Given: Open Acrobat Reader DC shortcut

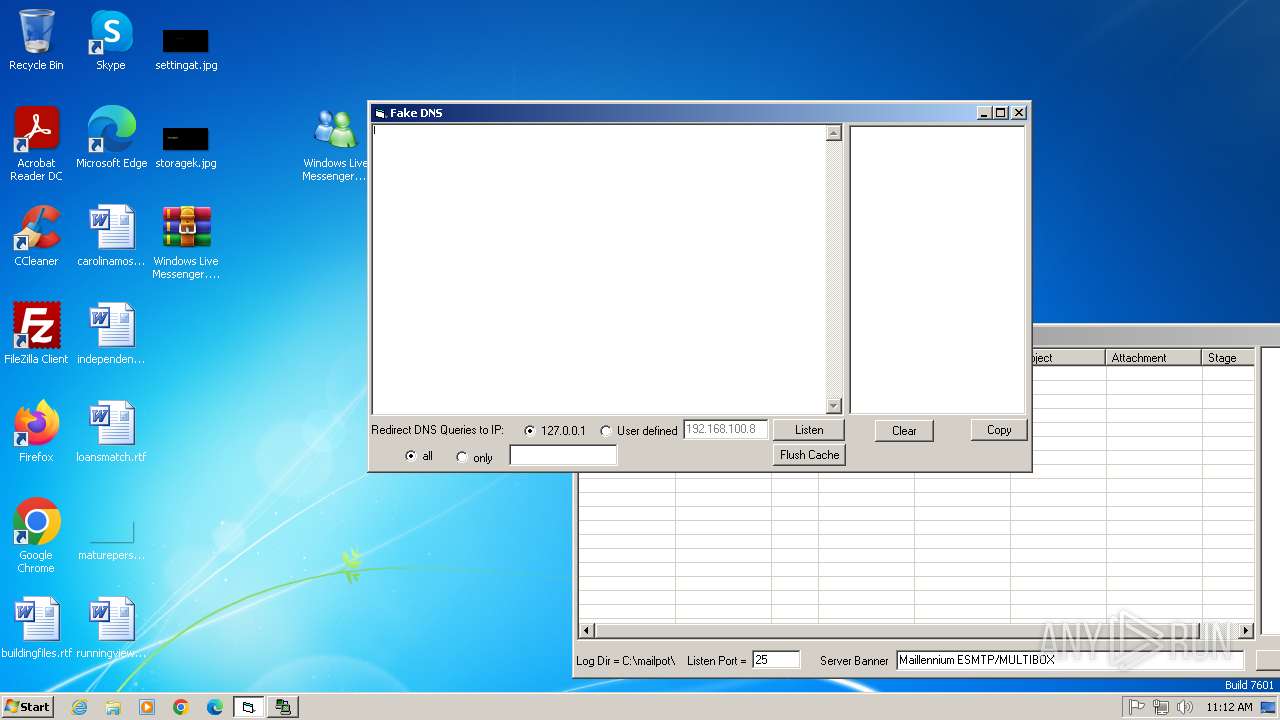Looking at the screenshot, I should point(36,144).
